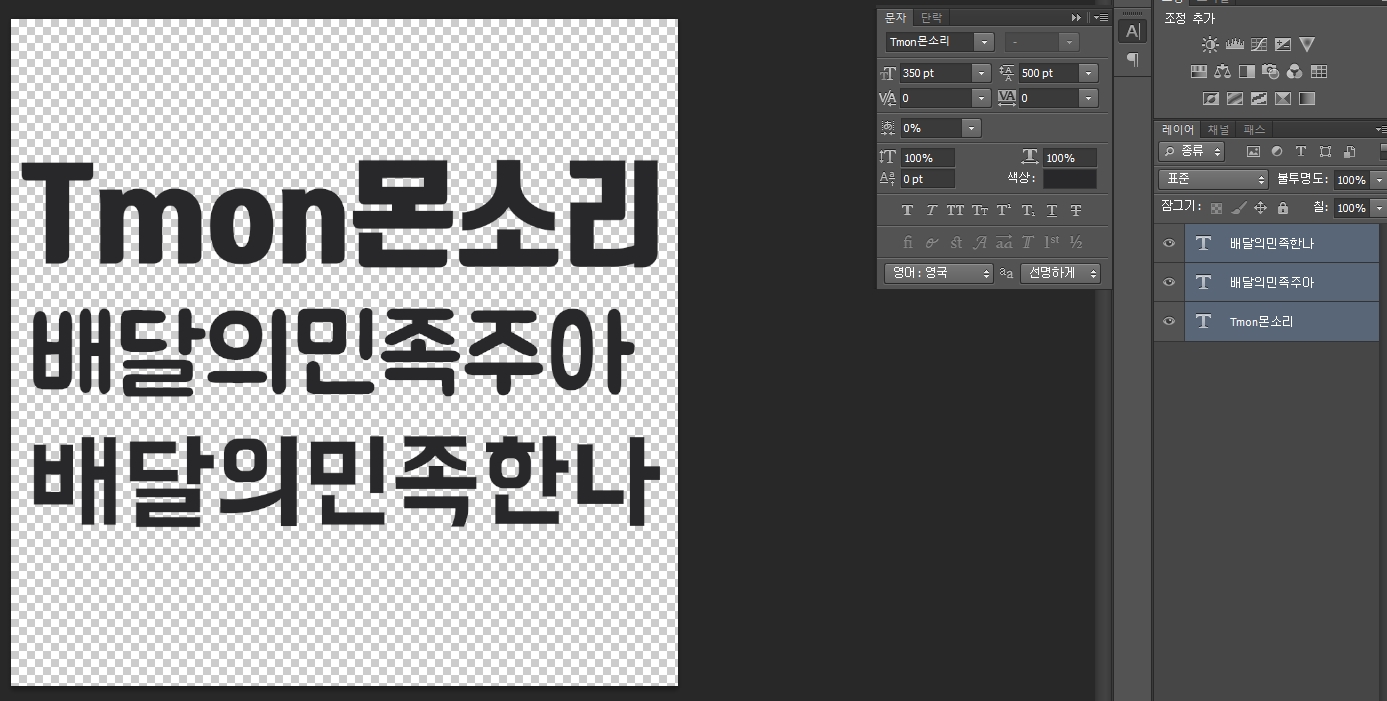Open the leading 500 pt dropdown
This screenshot has width=1387, height=701.
click(x=1089, y=73)
